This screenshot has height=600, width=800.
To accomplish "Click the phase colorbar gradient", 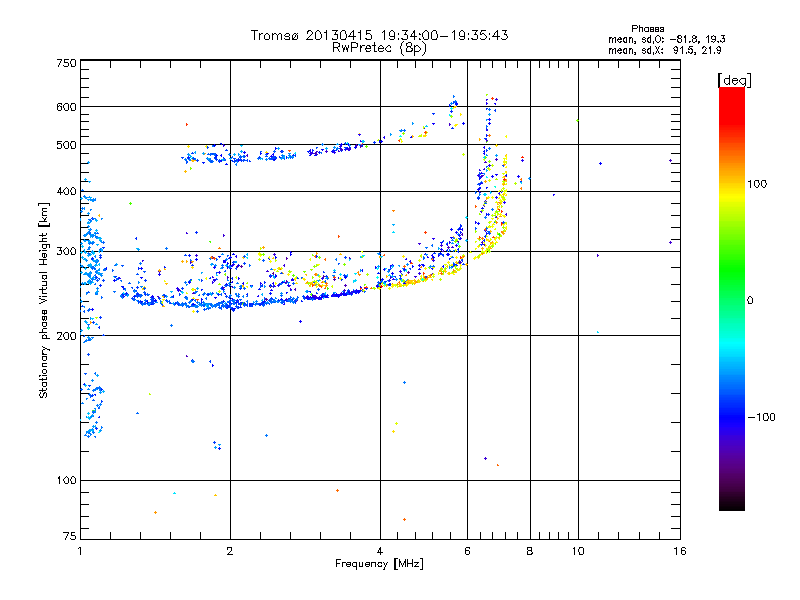I will tap(732, 298).
